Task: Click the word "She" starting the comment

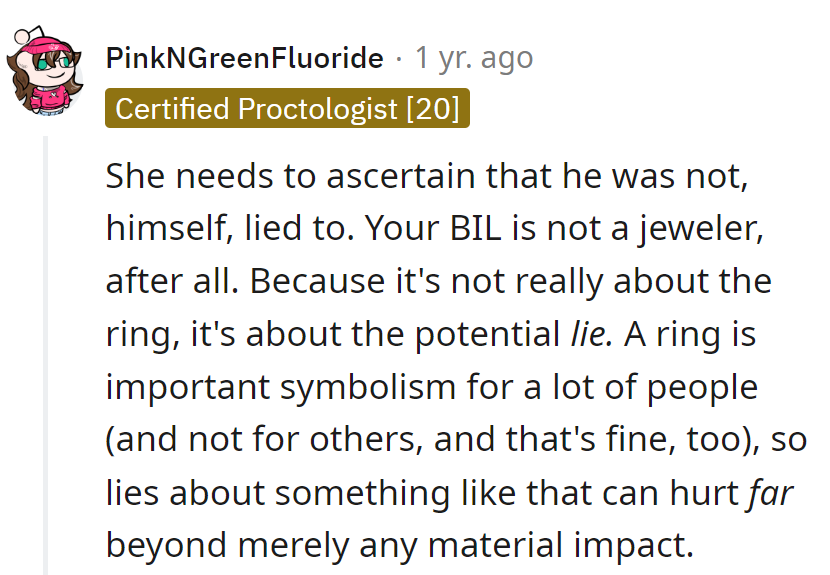Action: [x=133, y=176]
